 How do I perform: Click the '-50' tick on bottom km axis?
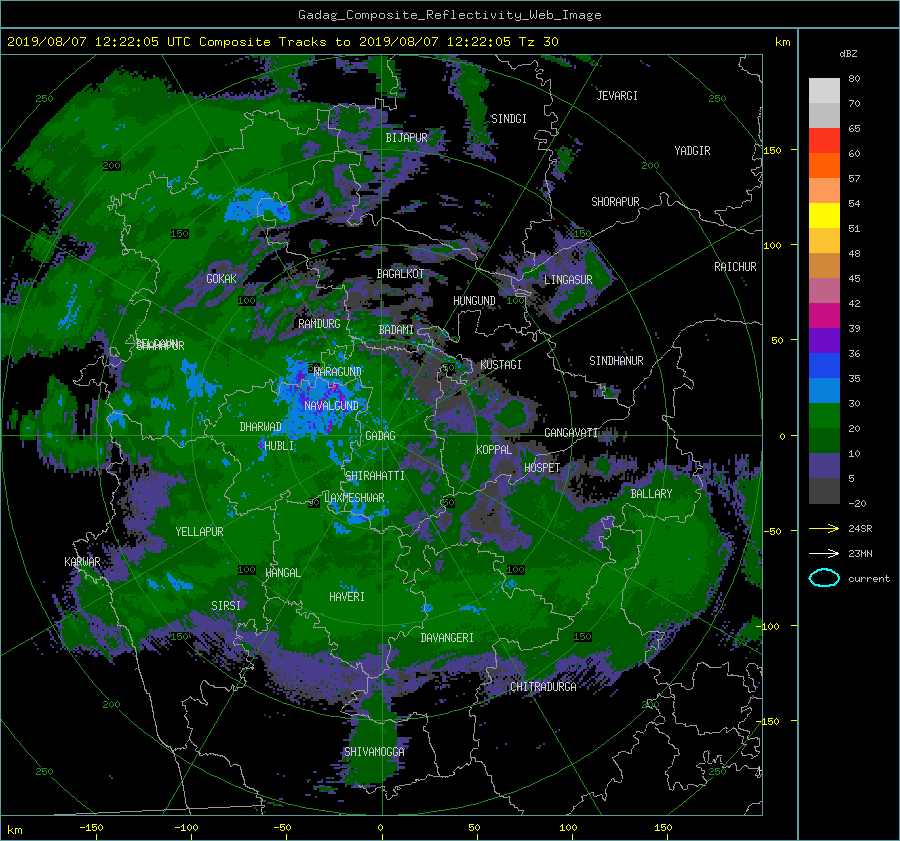[282, 828]
